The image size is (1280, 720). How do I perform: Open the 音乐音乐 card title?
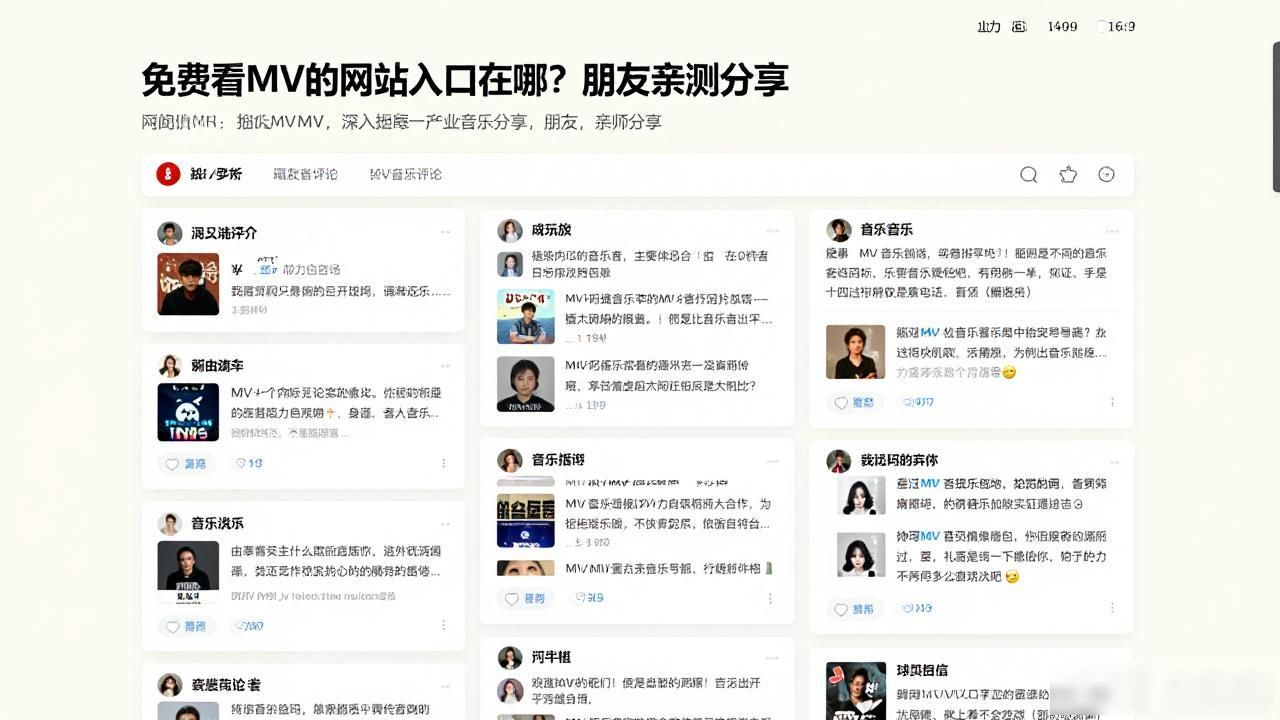[886, 230]
